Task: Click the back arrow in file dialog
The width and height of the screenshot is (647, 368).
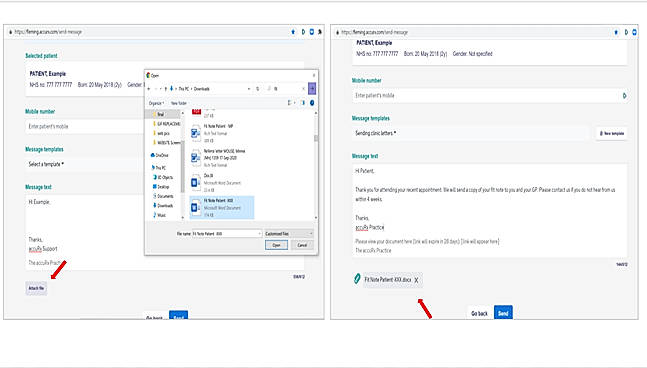Action: pyautogui.click(x=149, y=89)
